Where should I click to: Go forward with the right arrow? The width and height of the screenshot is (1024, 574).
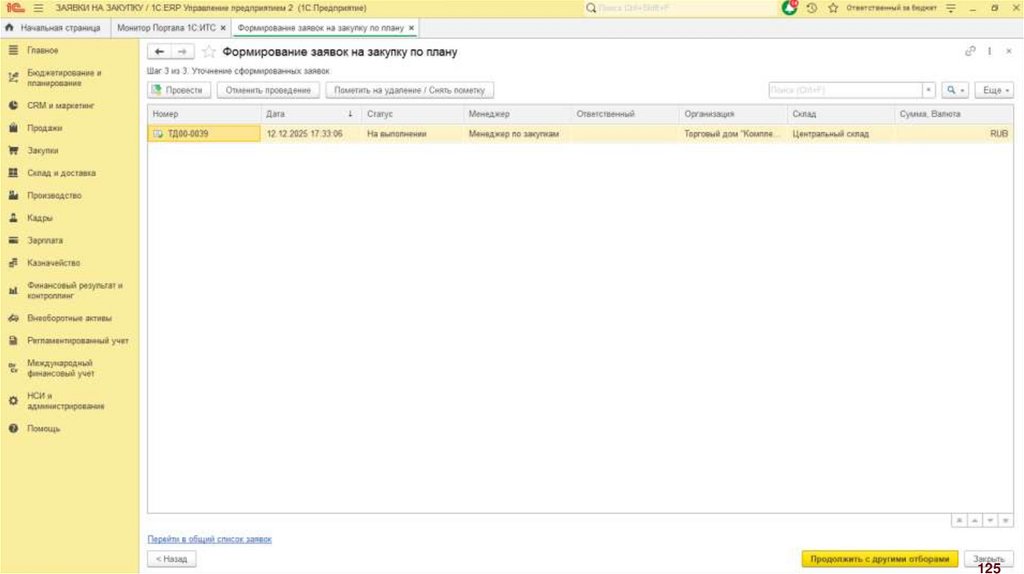(x=182, y=52)
